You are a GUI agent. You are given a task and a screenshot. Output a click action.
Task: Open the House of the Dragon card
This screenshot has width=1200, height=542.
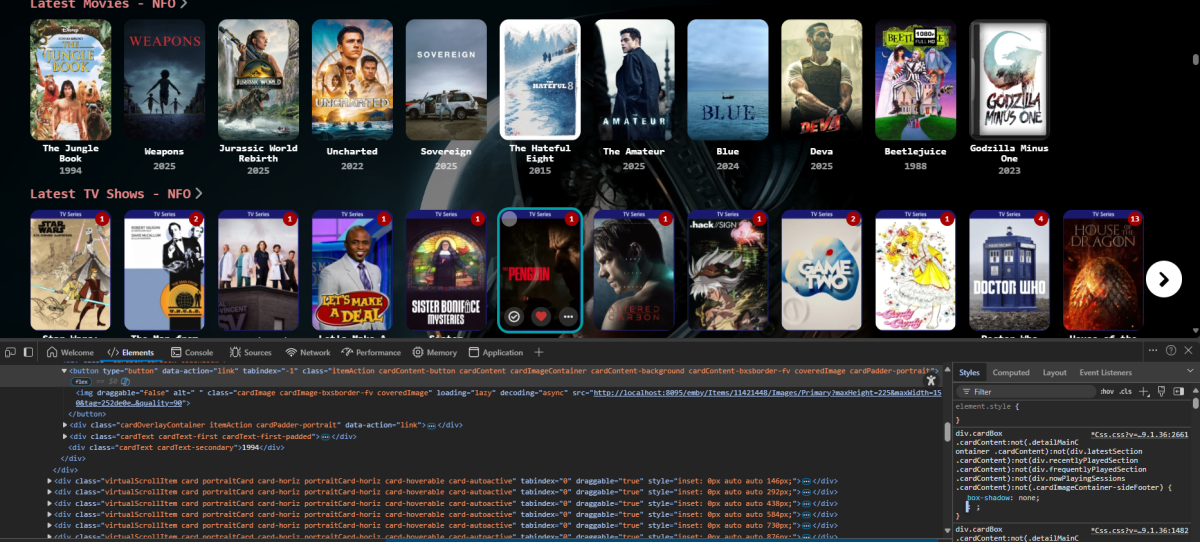(1104, 270)
